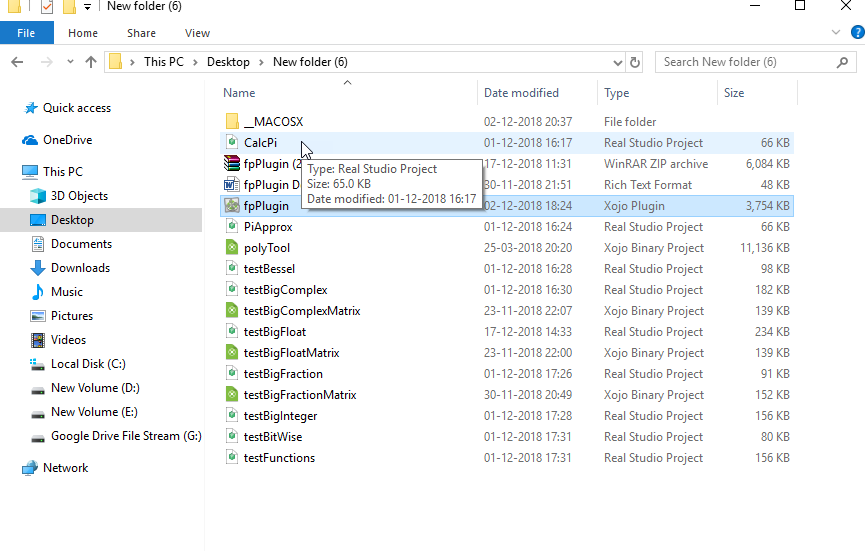865x551 pixels.
Task: Open New Volume (D:) in navigation pane
Action: (95, 388)
